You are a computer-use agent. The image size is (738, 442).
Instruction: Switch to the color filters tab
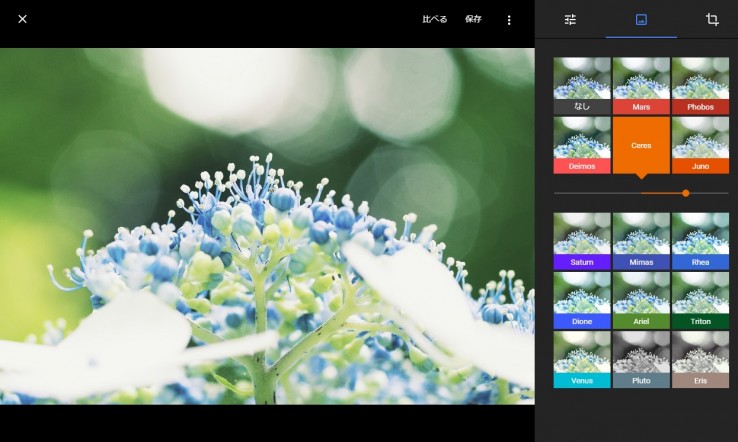click(641, 20)
